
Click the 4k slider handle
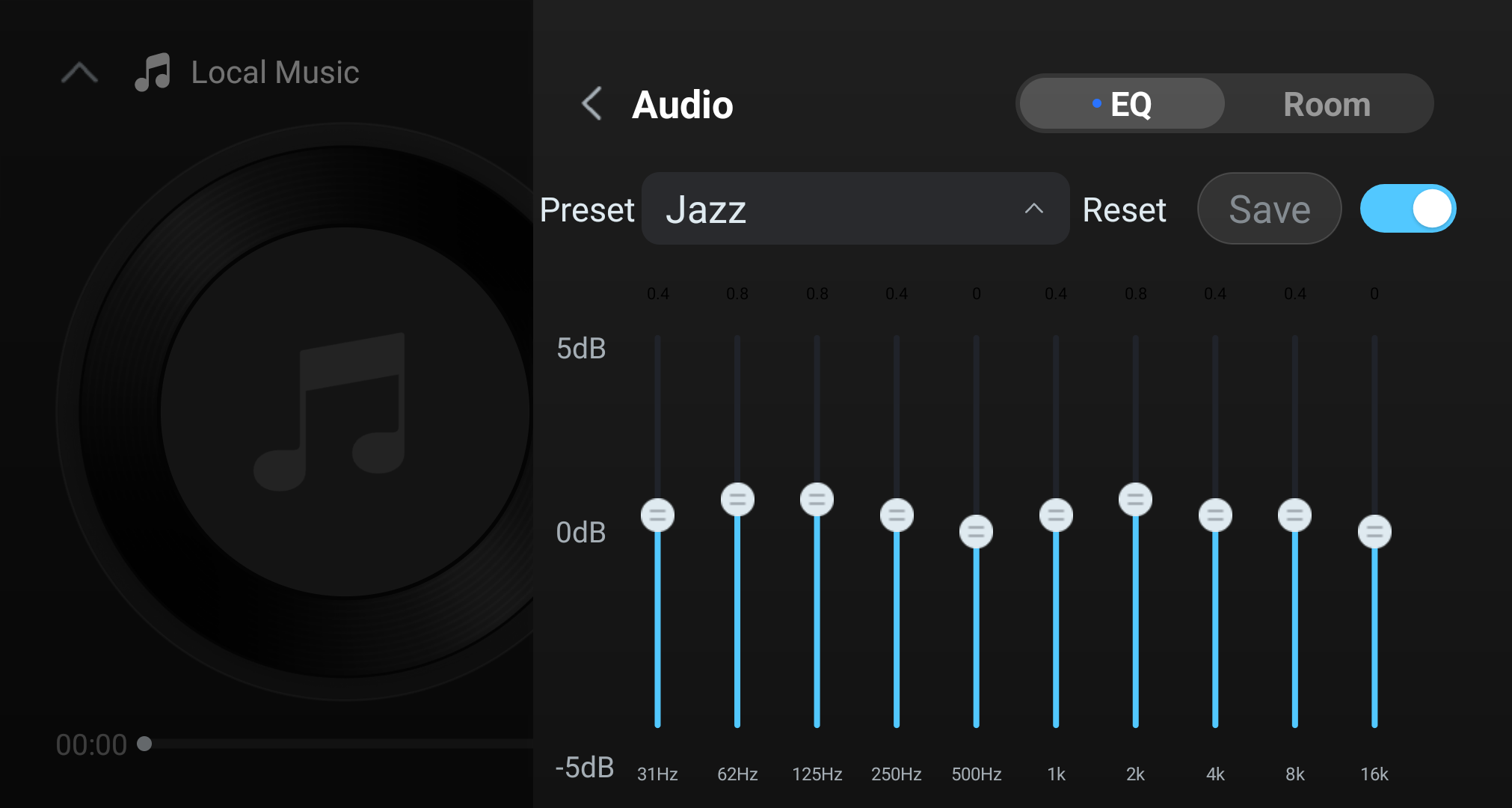point(1215,515)
